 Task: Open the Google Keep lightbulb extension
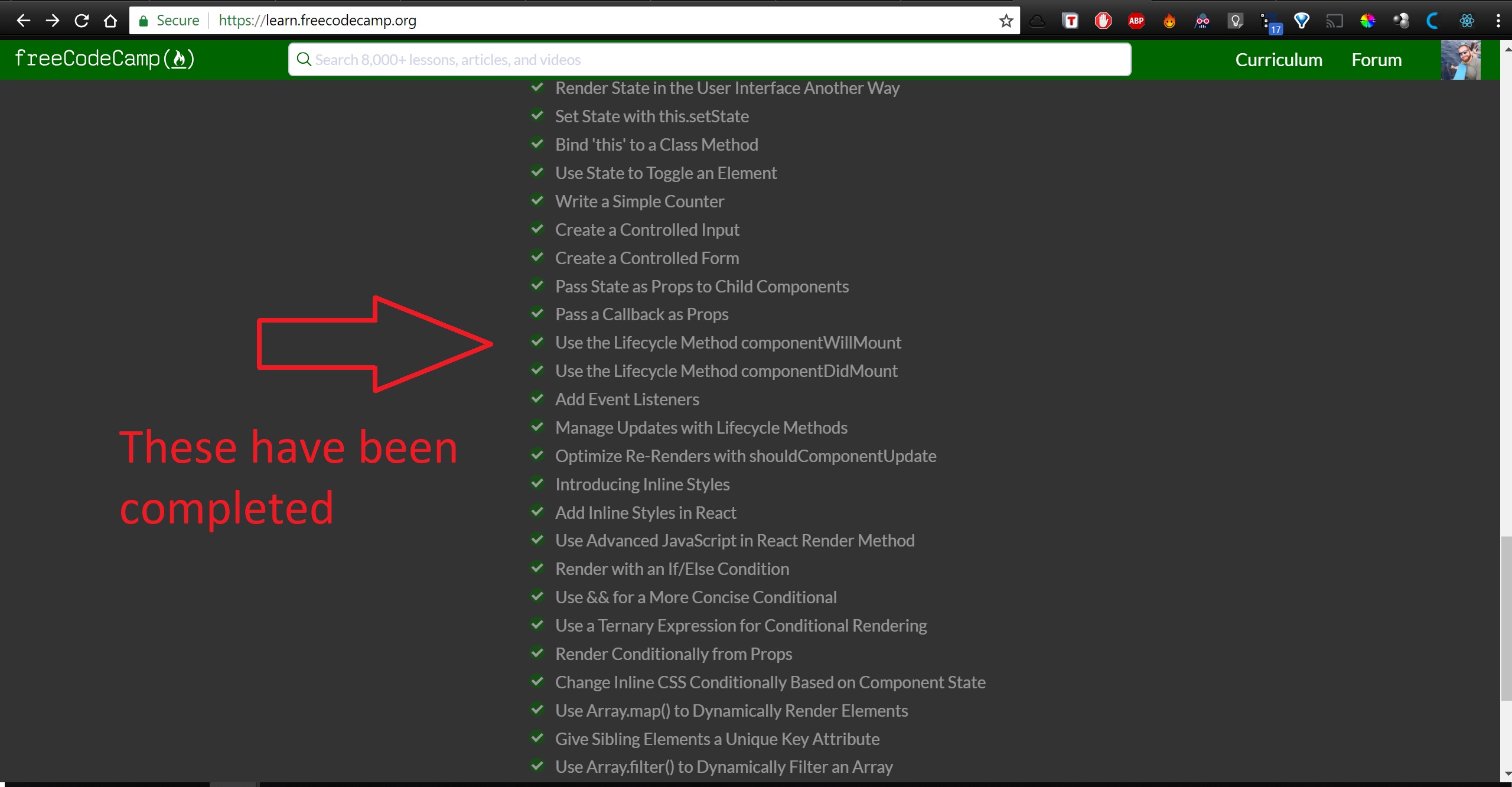click(x=1236, y=20)
